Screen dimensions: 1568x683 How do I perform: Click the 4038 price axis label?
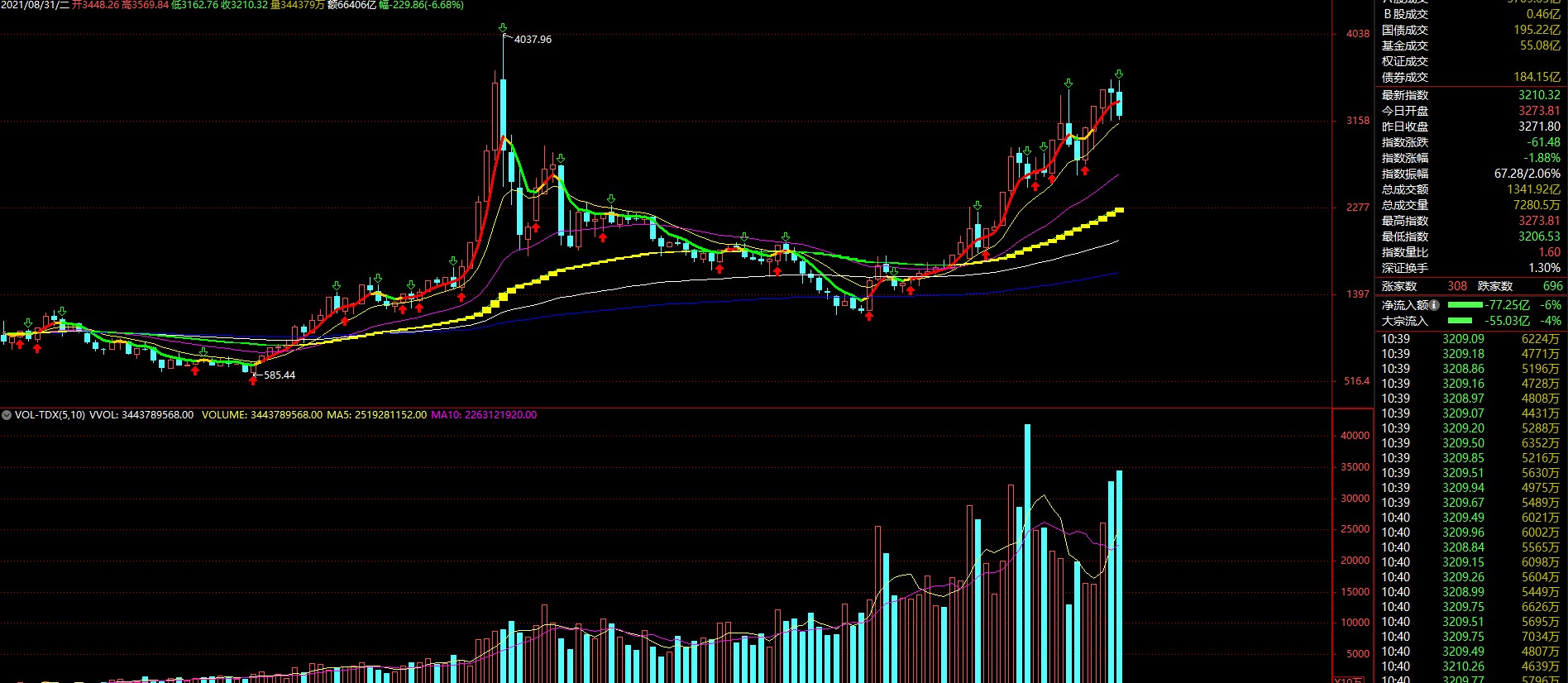pos(1358,34)
